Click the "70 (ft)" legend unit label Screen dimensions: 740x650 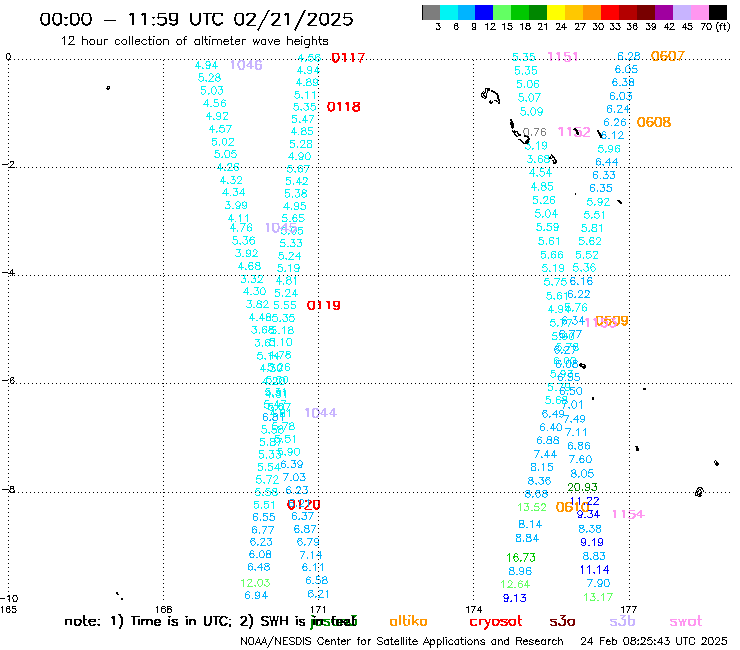[x=715, y=26]
